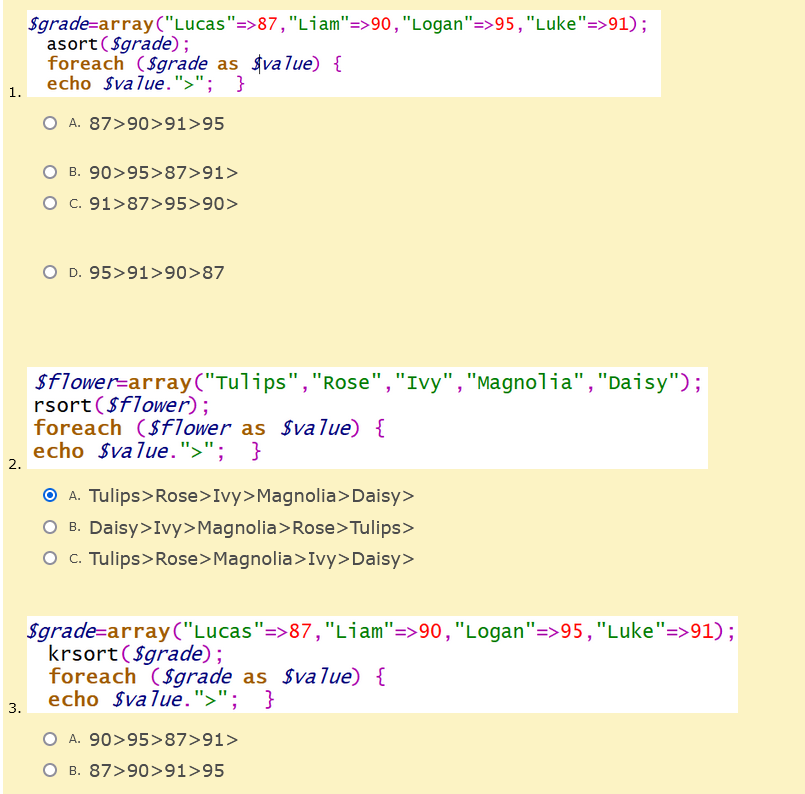Click the $flower=array declaration line
The image size is (805, 794).
[368, 382]
